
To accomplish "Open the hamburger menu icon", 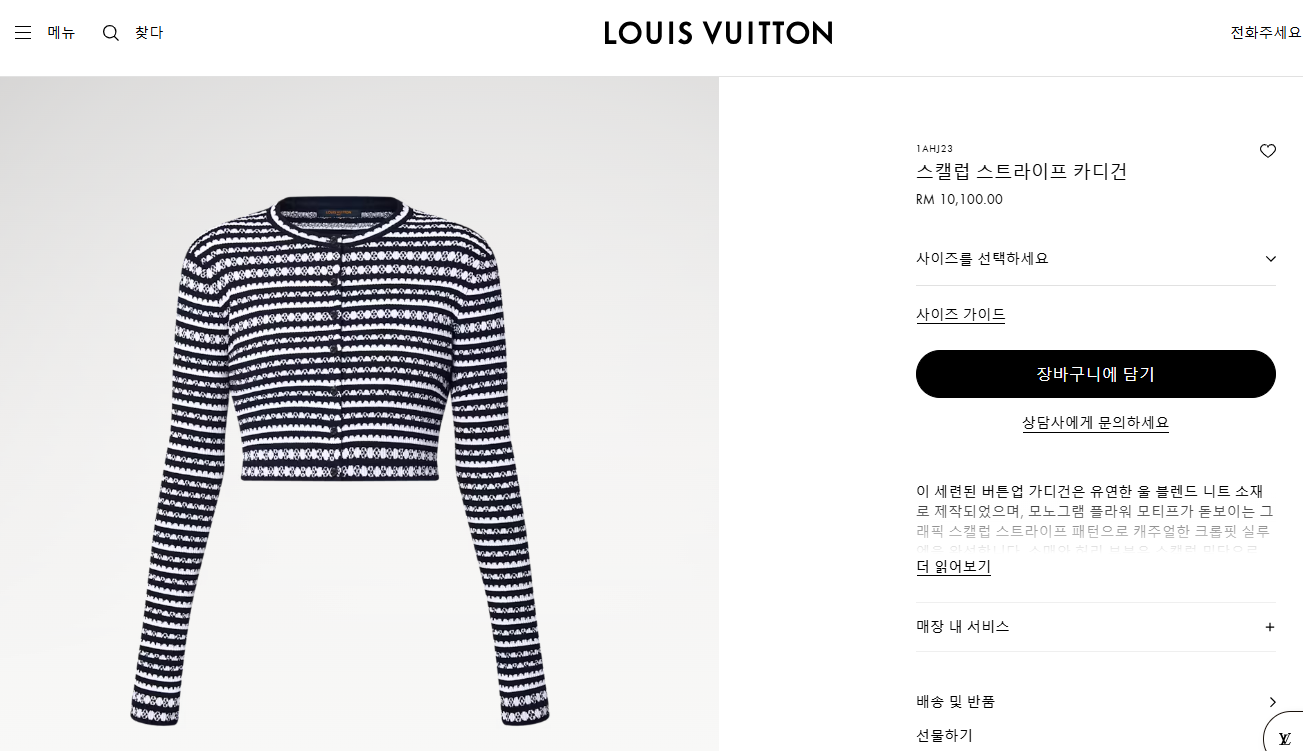I will coord(23,33).
